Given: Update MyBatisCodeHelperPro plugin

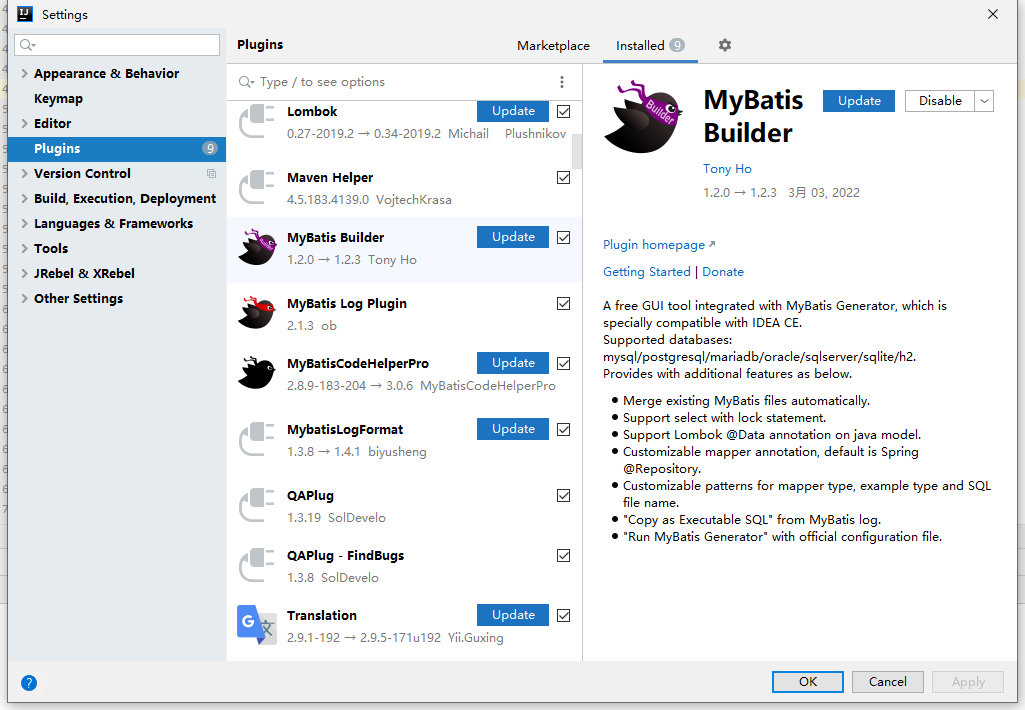Looking at the screenshot, I should 512,363.
